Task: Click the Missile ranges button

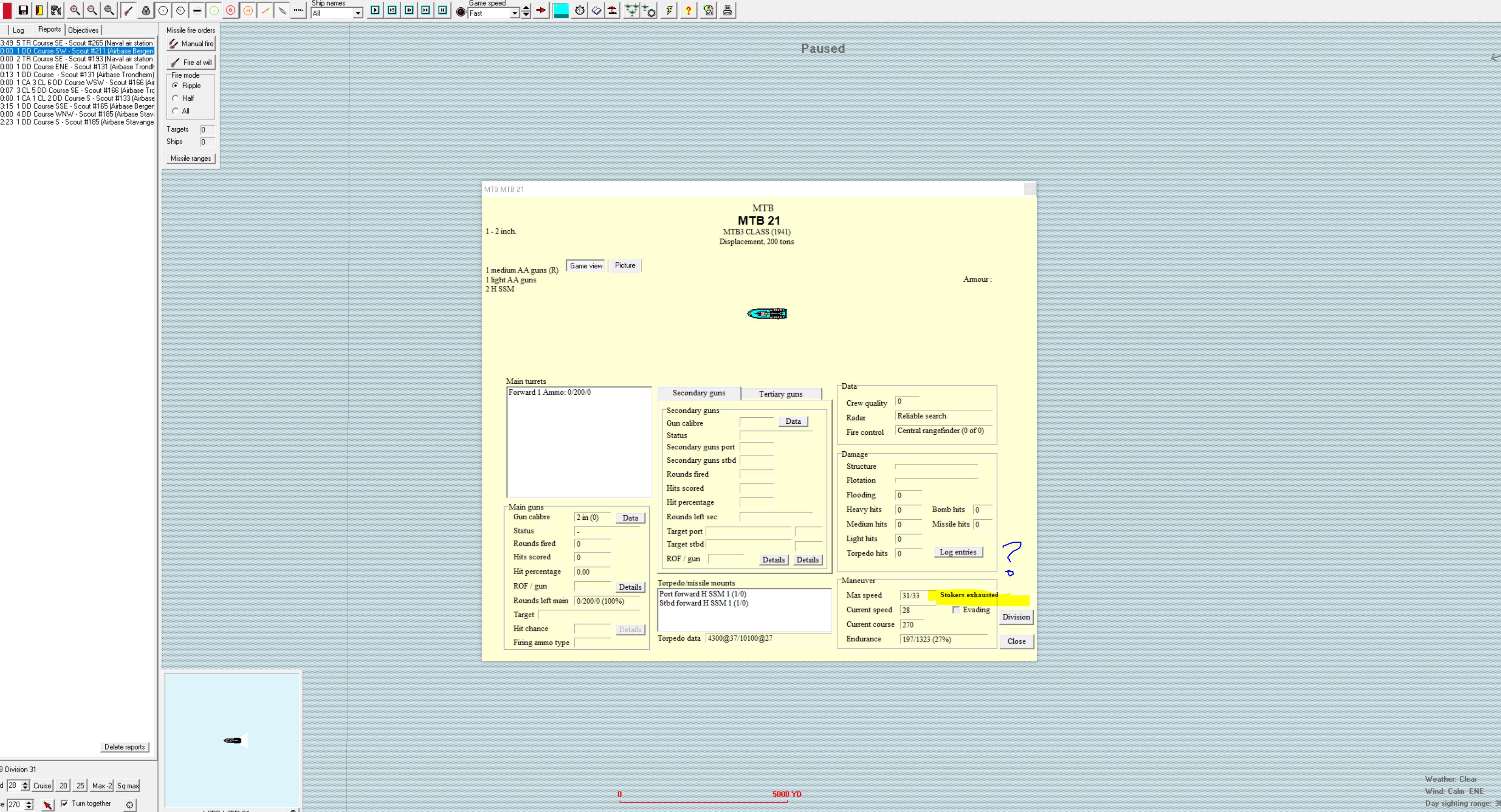Action: tap(190, 158)
